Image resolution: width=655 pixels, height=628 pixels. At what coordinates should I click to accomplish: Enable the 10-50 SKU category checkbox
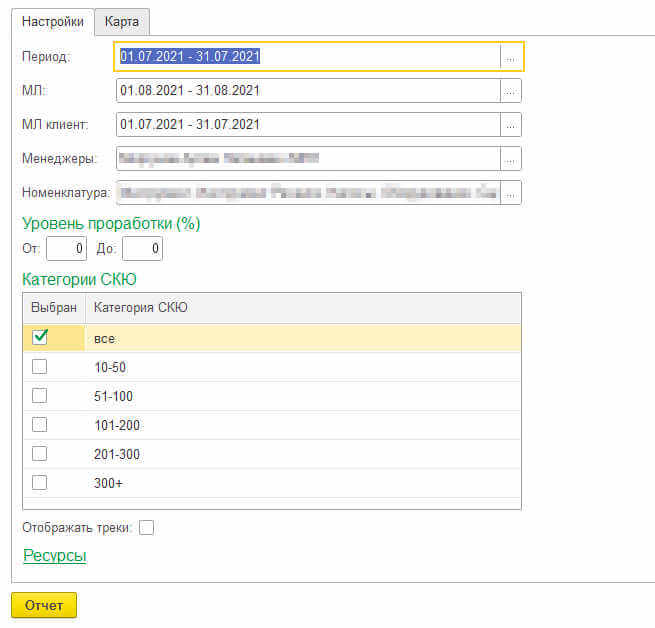(40, 367)
